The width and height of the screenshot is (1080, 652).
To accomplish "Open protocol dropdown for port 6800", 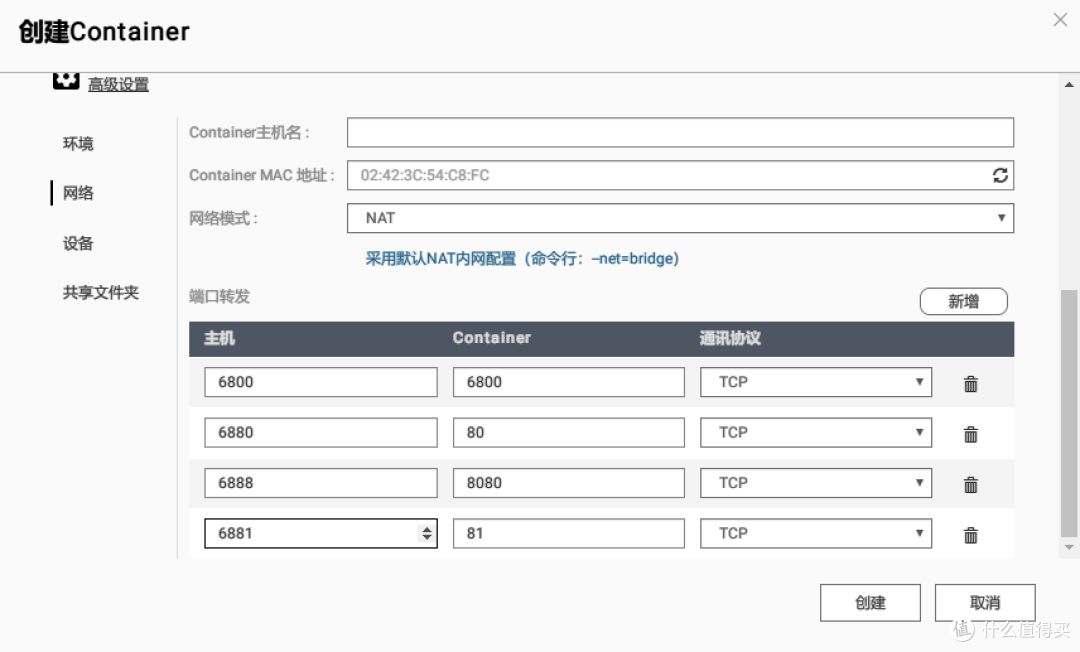I will (x=815, y=382).
